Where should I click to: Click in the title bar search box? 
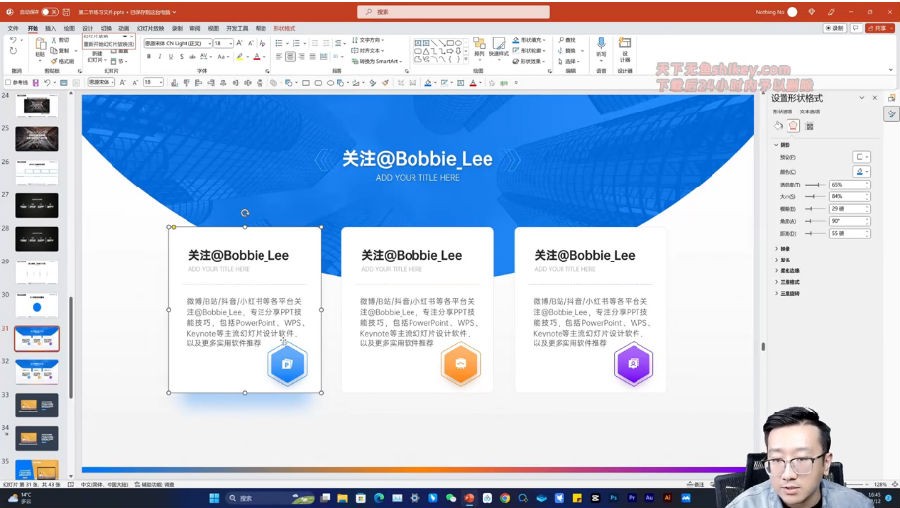453,11
